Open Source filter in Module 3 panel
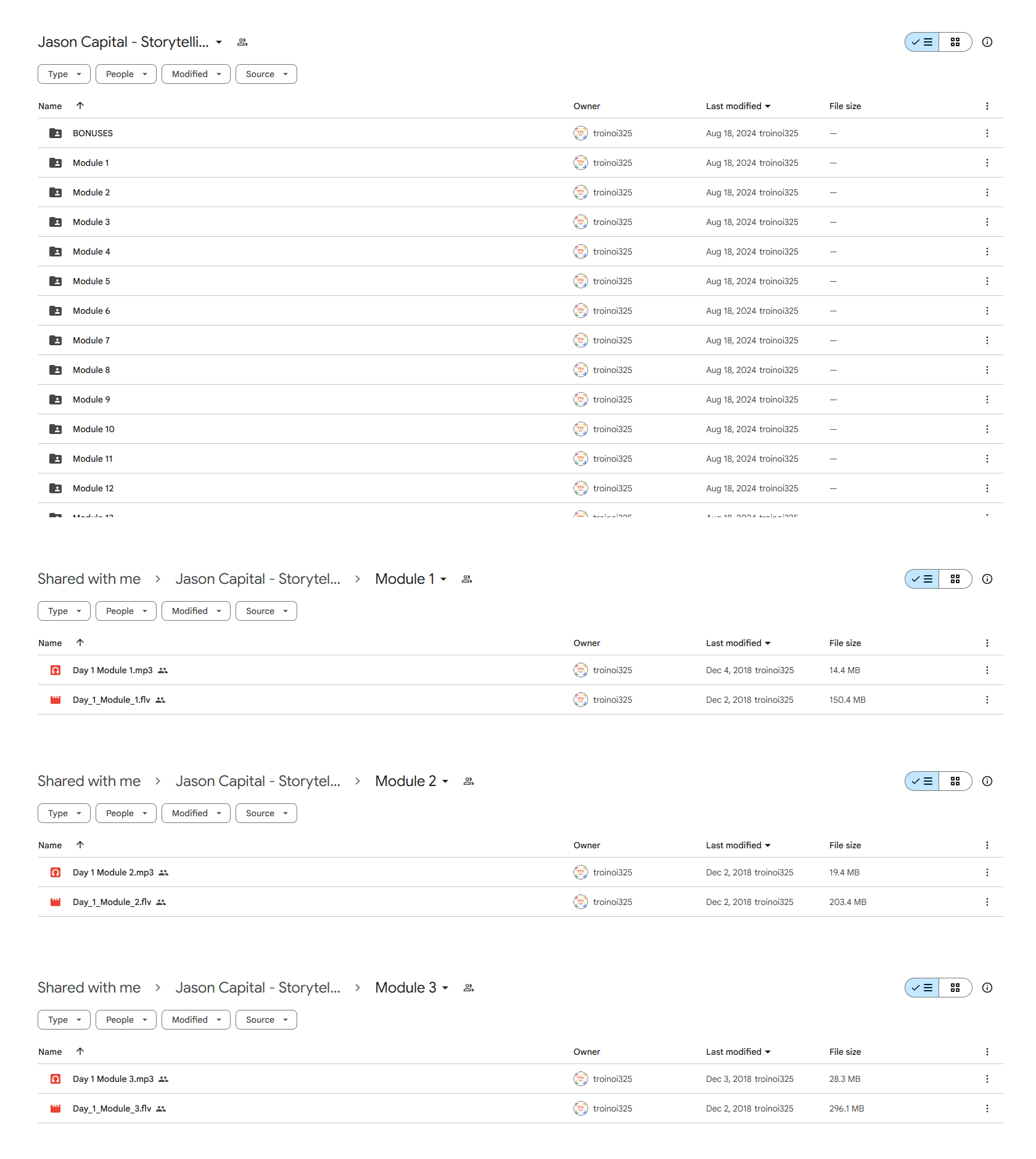This screenshot has width=1036, height=1159. 266,1020
